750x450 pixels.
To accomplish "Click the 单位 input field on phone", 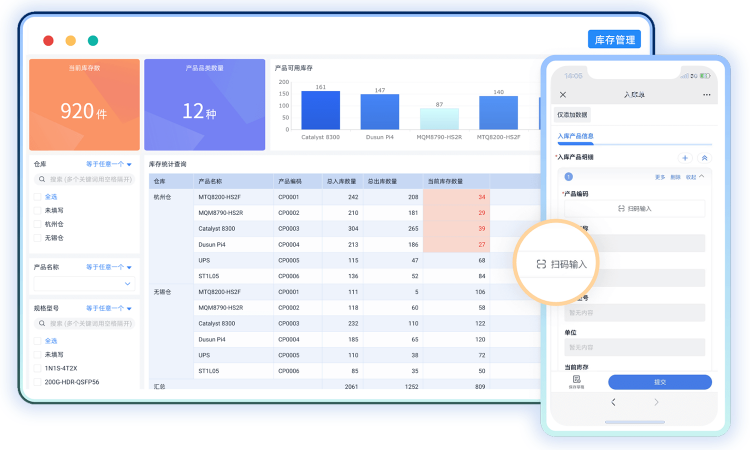I will click(x=635, y=347).
